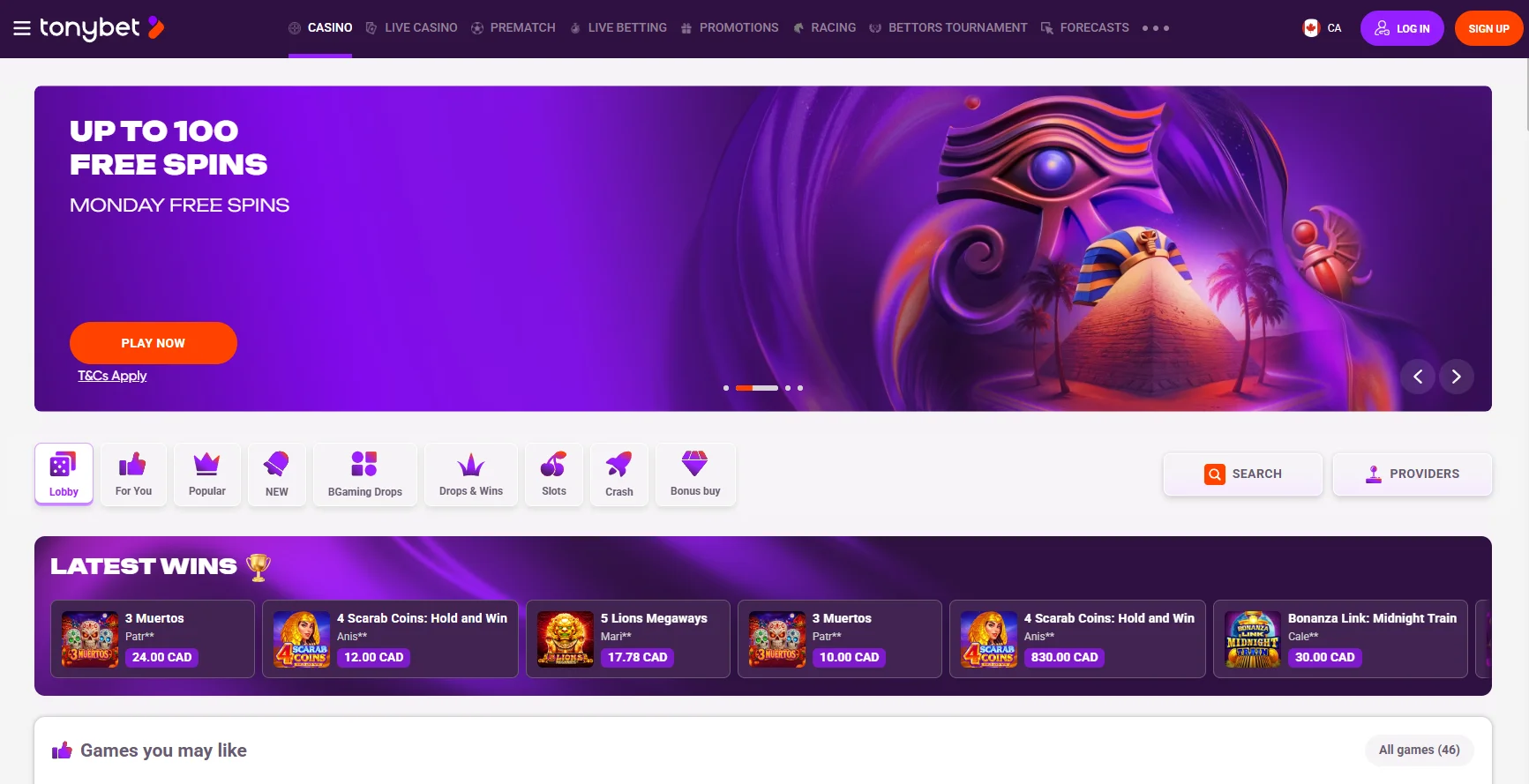Image resolution: width=1529 pixels, height=784 pixels.
Task: Select the third banner slide dot
Action: (788, 388)
